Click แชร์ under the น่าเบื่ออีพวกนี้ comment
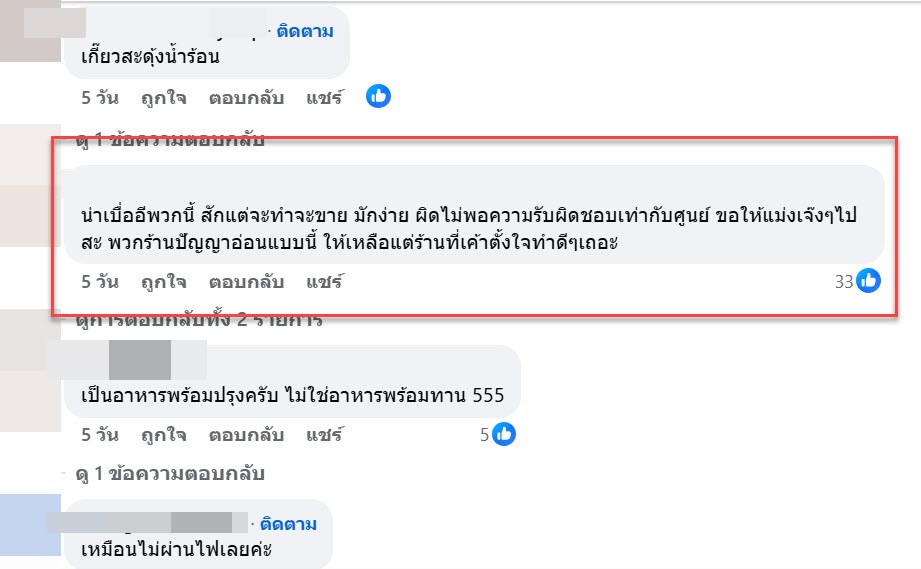This screenshot has width=921, height=569. click(324, 282)
